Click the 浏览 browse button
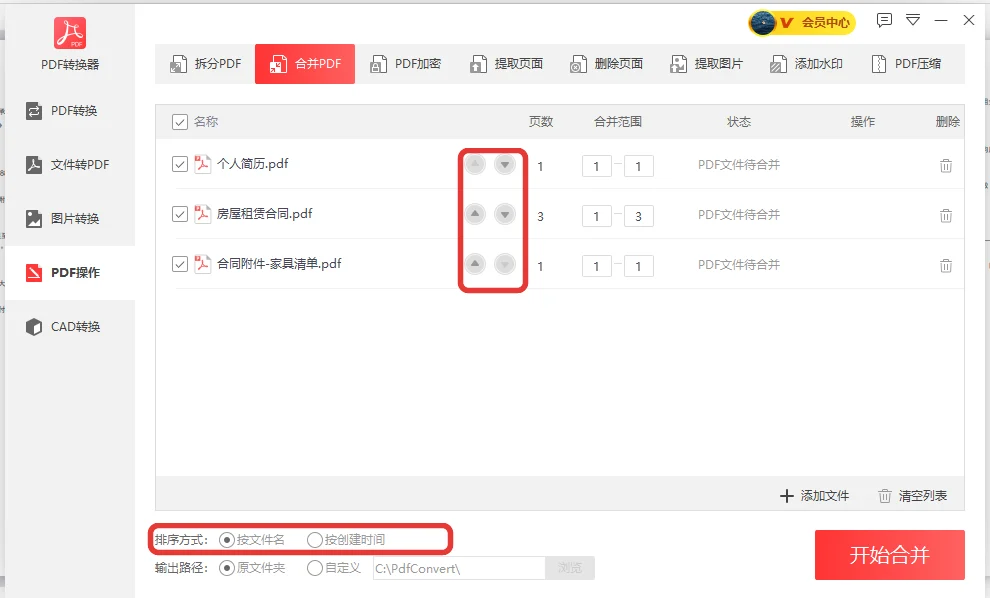990x598 pixels. click(x=570, y=568)
